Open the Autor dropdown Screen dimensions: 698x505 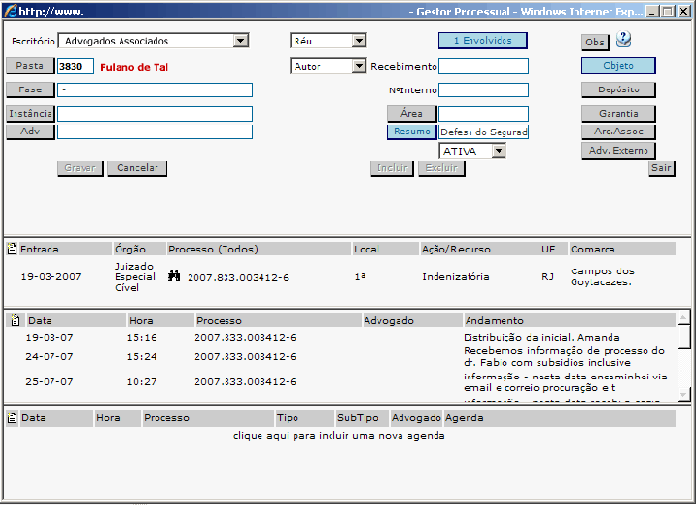(358, 66)
